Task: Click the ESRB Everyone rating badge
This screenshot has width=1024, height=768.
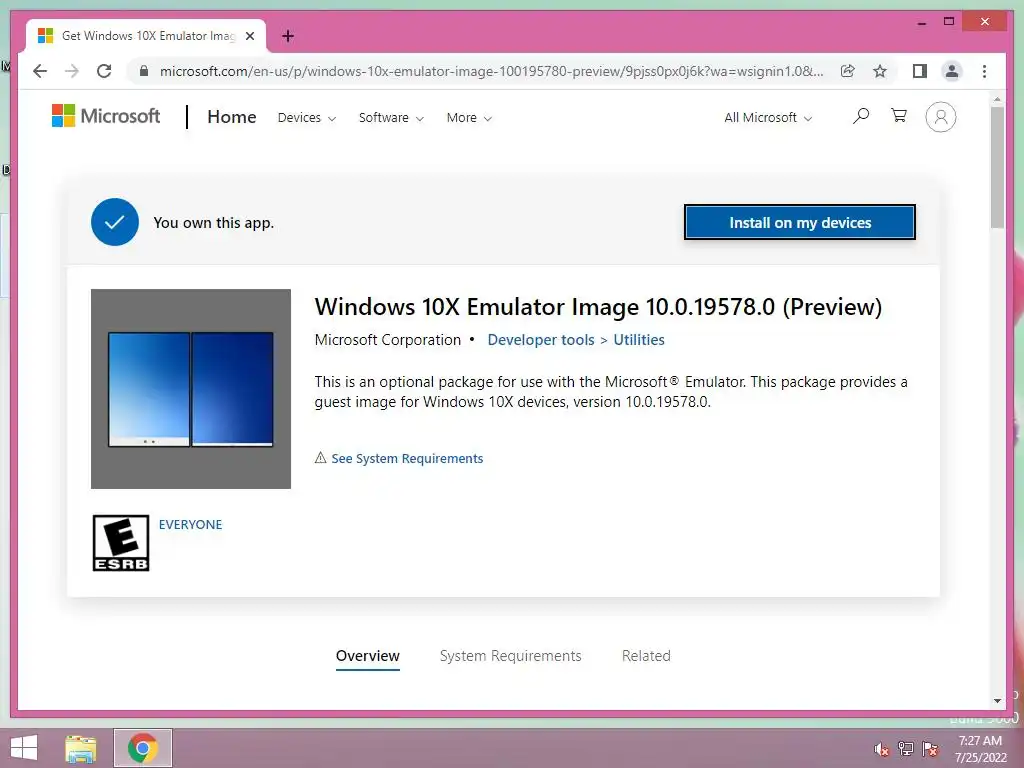Action: [121, 543]
